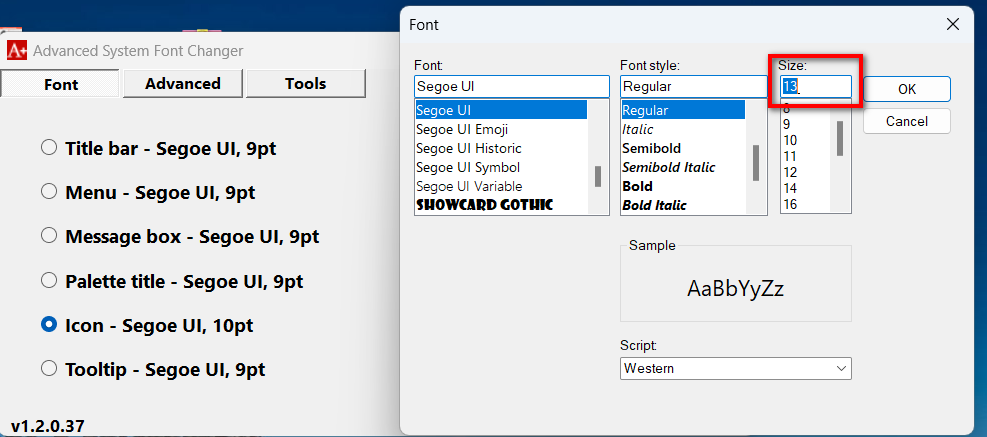Select the Menu font radio button
Image resolution: width=987 pixels, height=437 pixels.
[x=48, y=191]
